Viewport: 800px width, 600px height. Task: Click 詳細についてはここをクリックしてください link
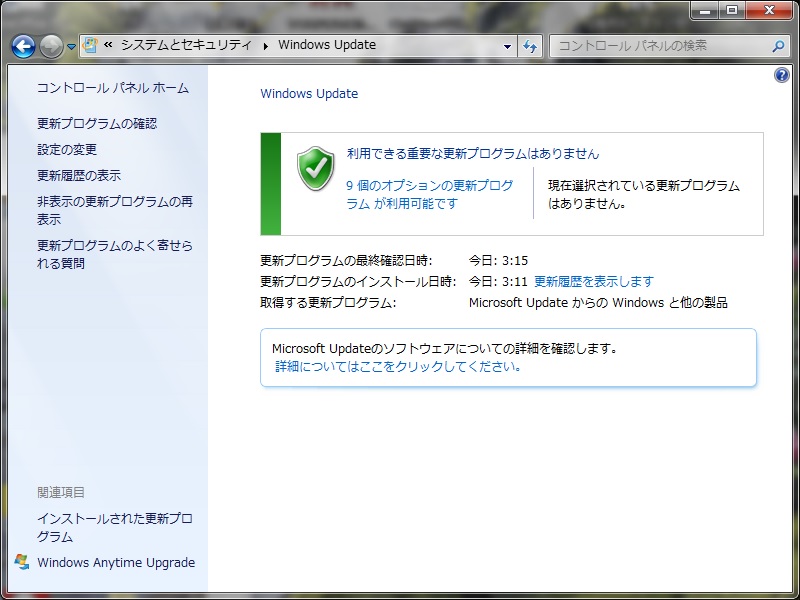(398, 366)
